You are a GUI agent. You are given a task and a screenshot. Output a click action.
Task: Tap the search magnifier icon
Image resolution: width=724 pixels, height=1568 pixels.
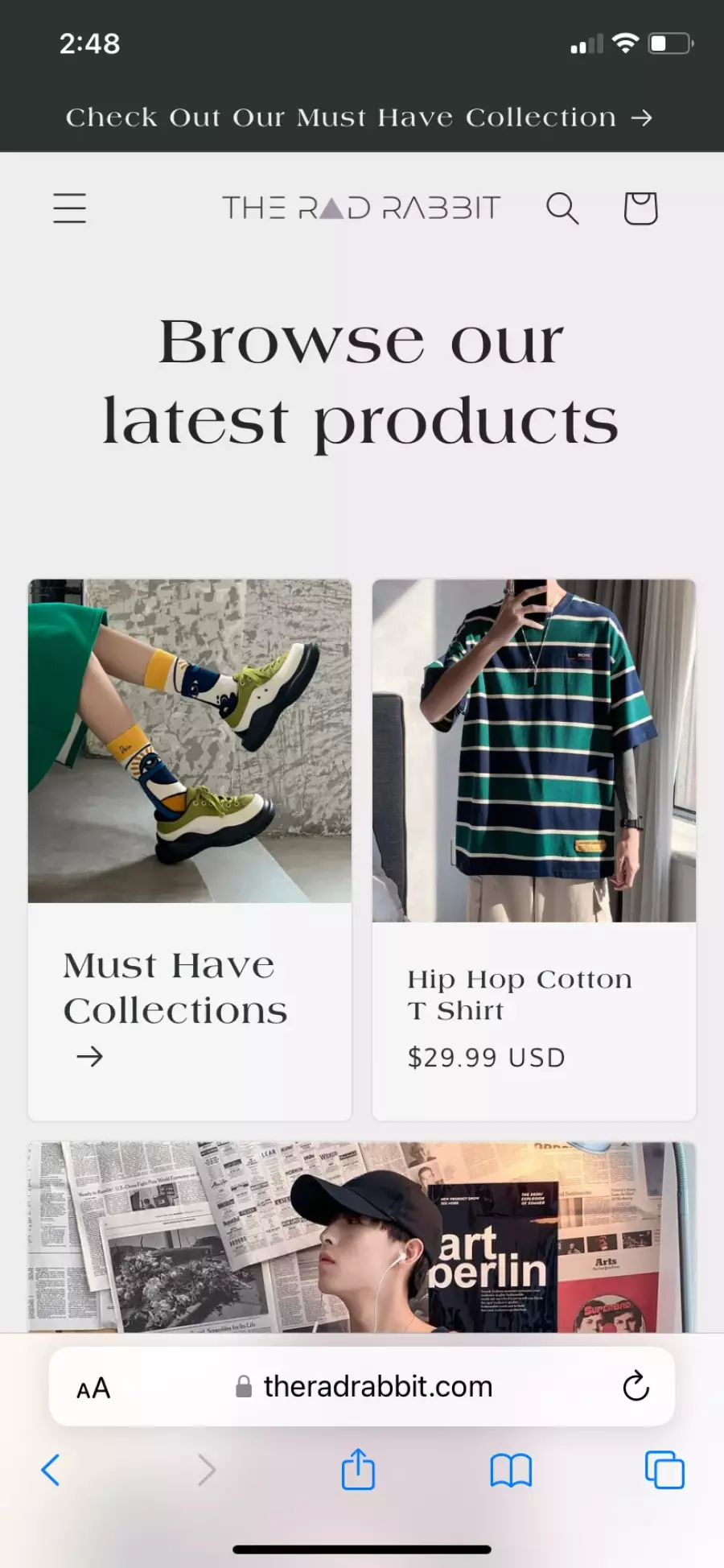(562, 208)
